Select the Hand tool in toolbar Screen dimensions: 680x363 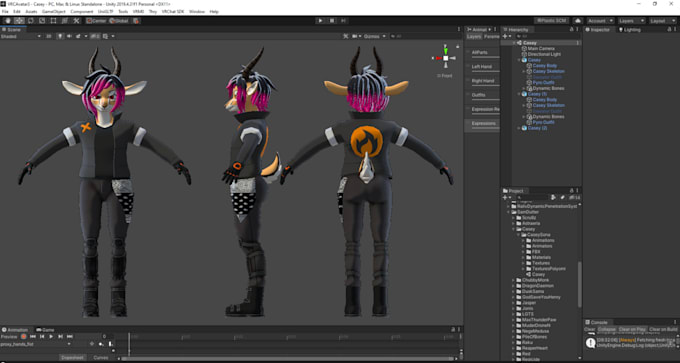(8, 20)
